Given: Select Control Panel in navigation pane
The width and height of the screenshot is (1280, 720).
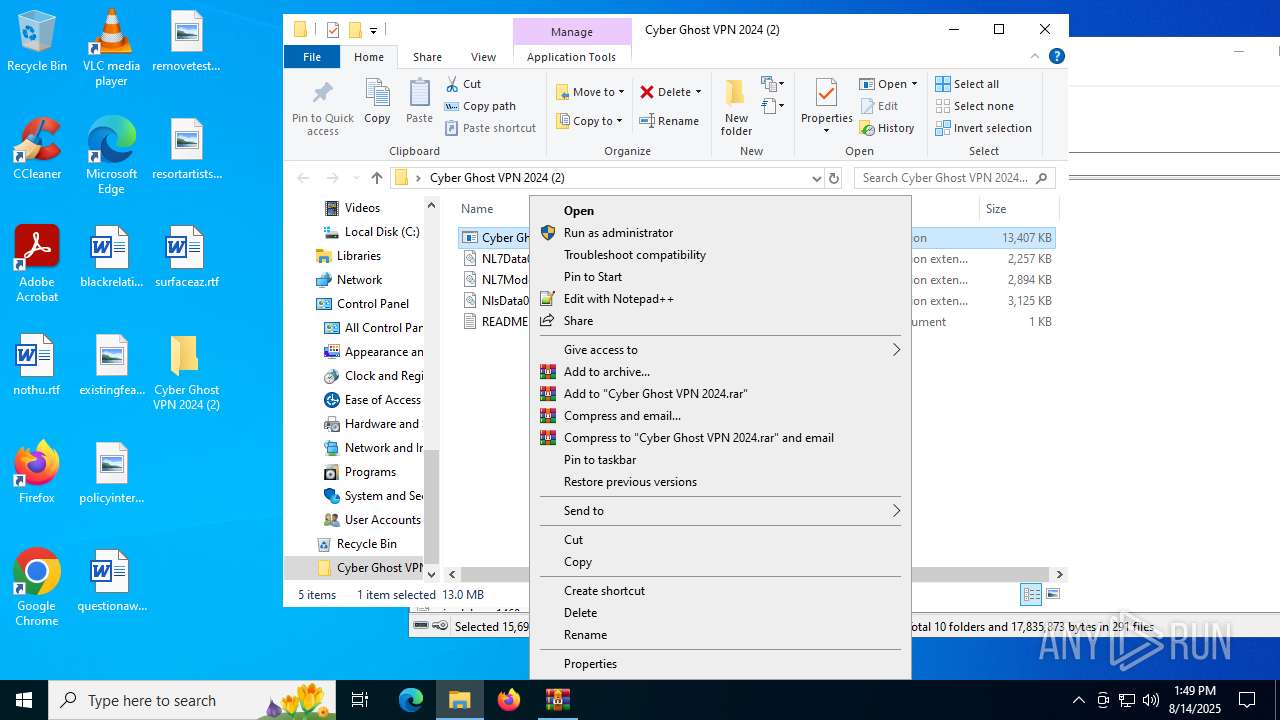Looking at the screenshot, I should click(363, 304).
